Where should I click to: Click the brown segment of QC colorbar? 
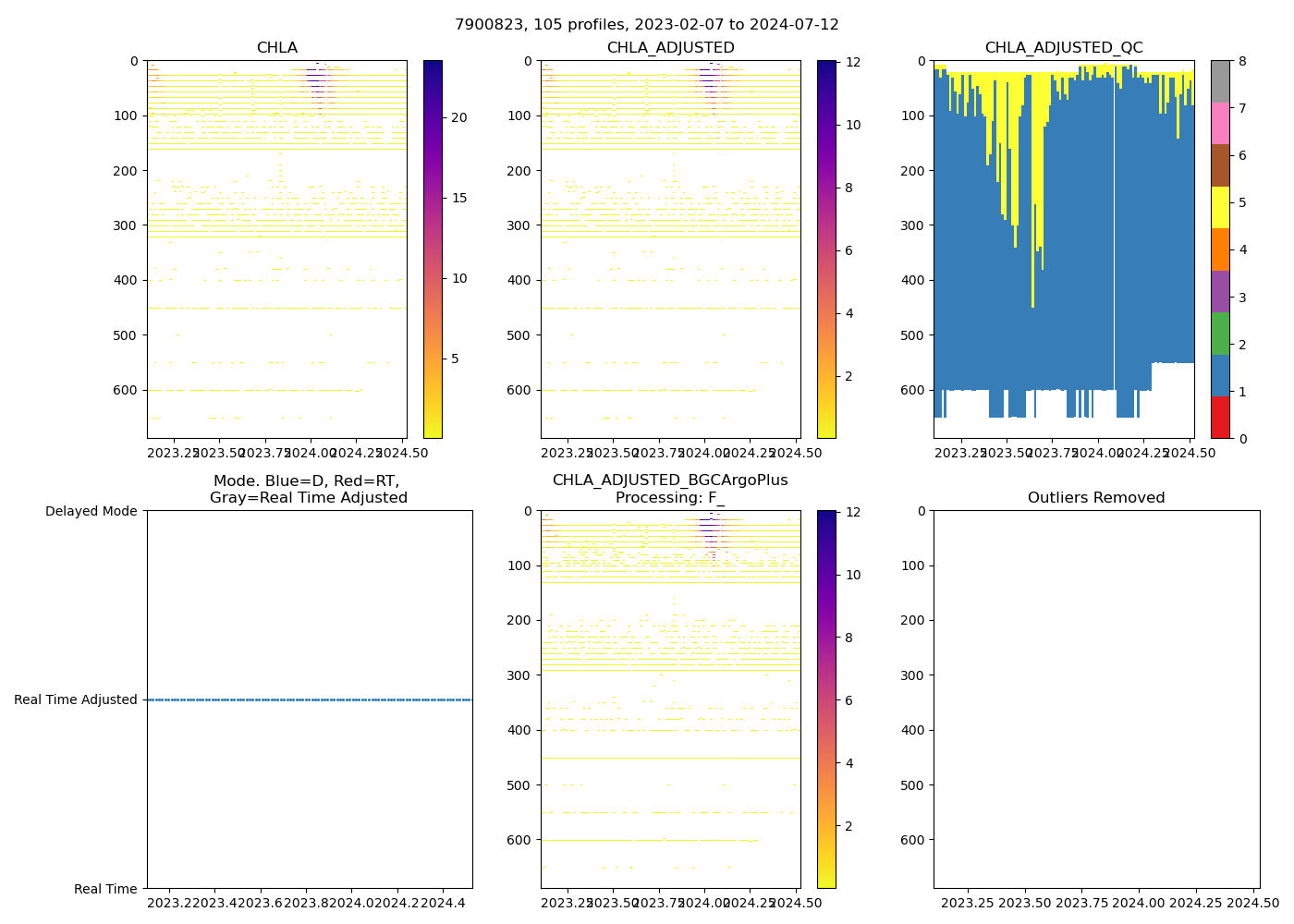1220,165
